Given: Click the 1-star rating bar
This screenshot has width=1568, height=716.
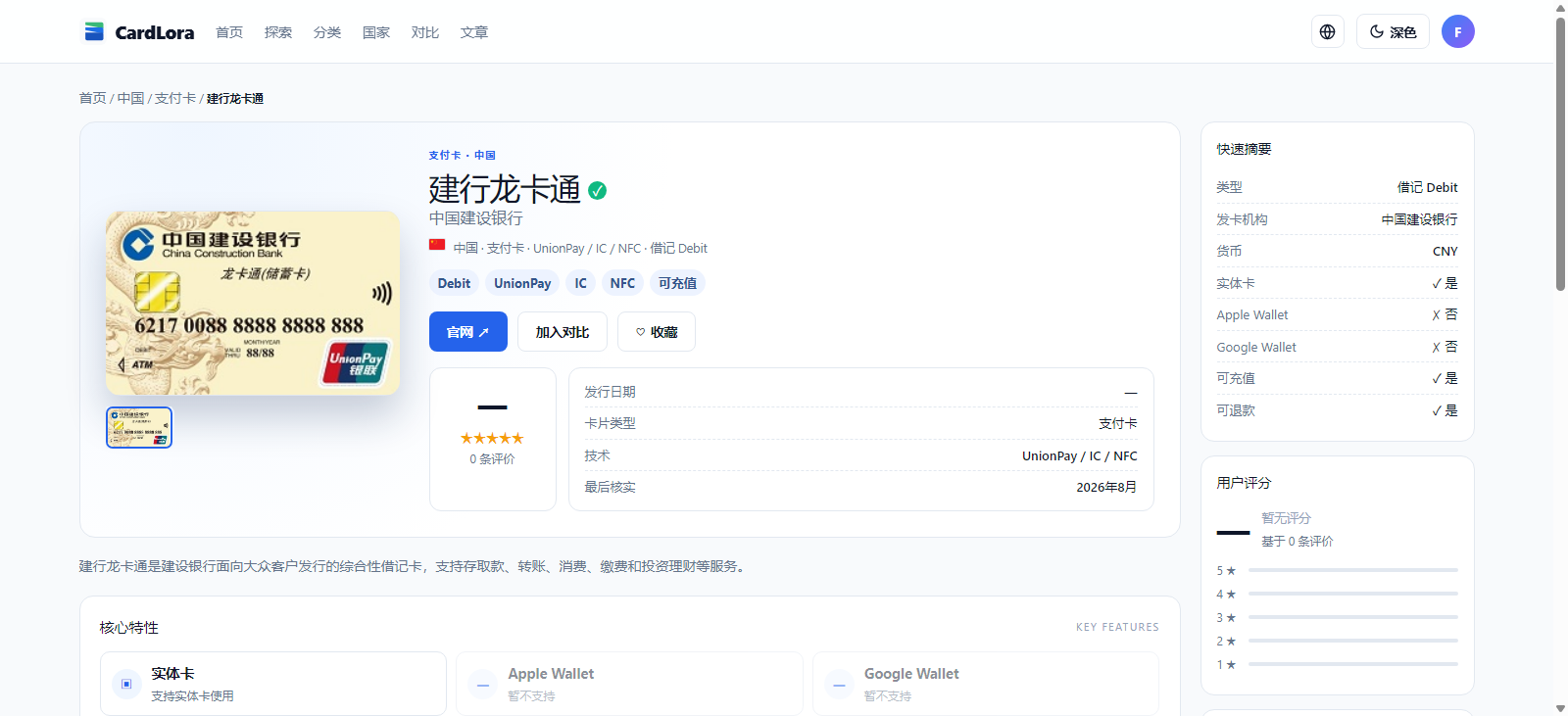Looking at the screenshot, I should [1353, 664].
